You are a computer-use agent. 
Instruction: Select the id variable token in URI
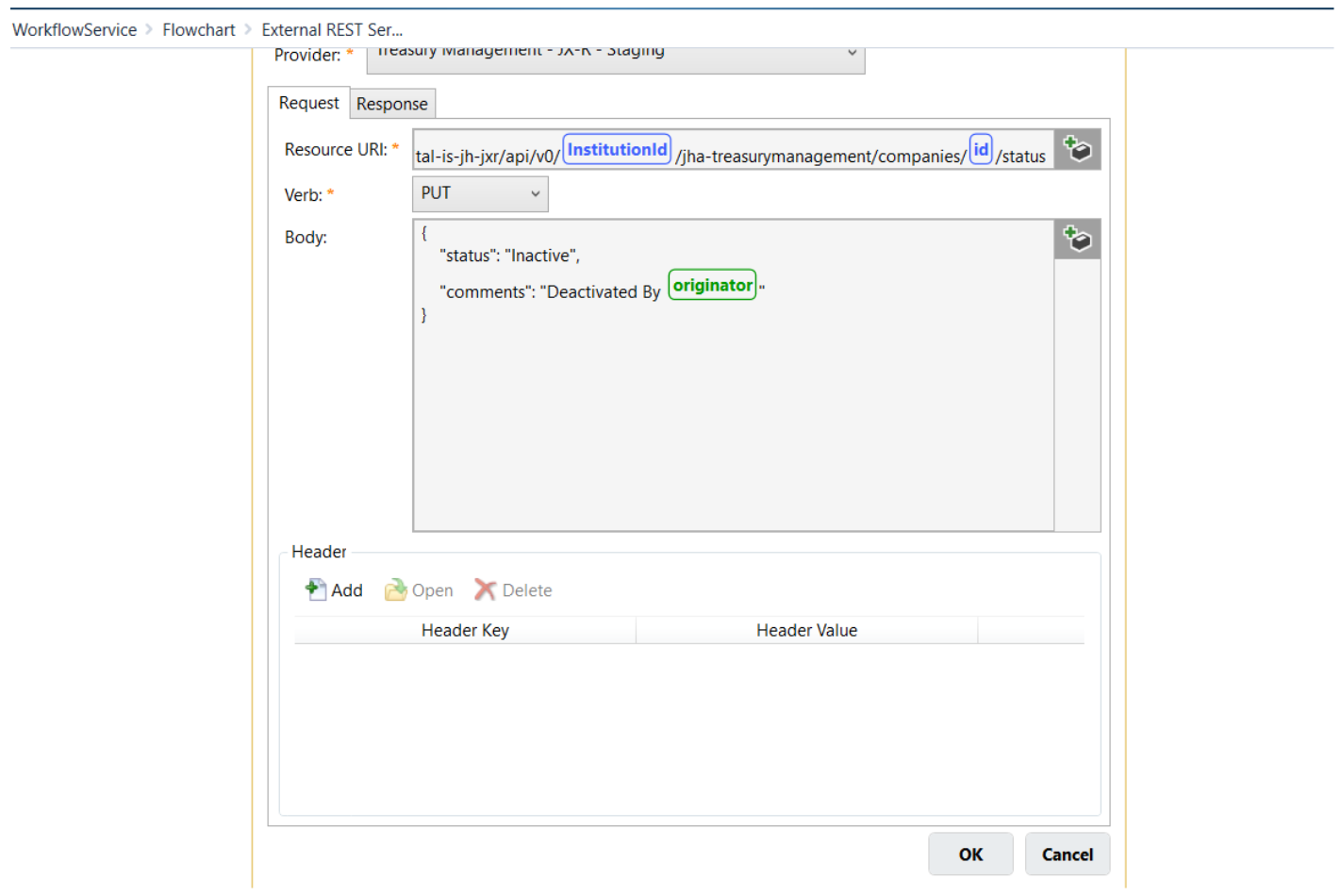coord(980,150)
